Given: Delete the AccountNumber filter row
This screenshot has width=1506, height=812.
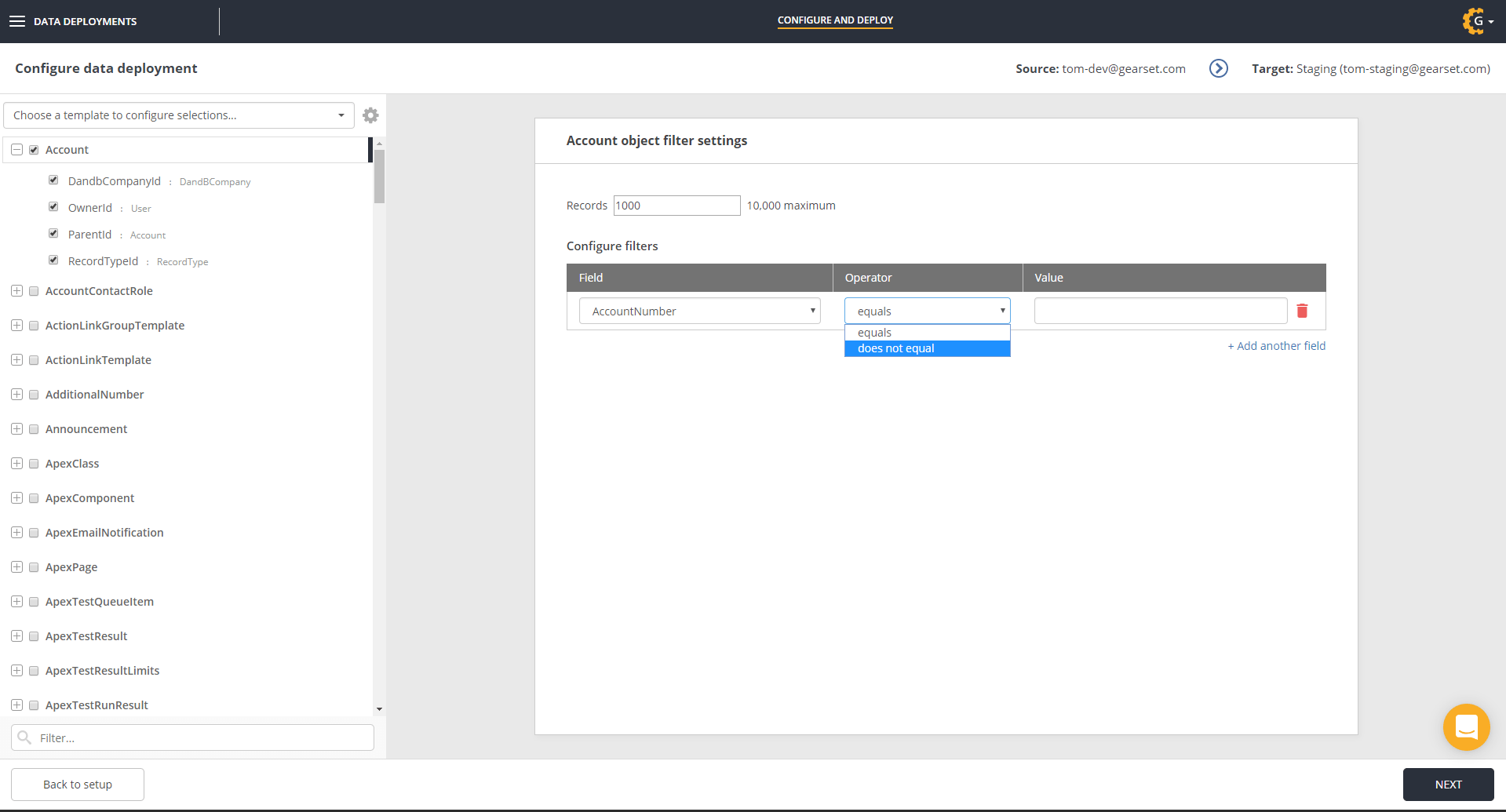Looking at the screenshot, I should (1302, 311).
